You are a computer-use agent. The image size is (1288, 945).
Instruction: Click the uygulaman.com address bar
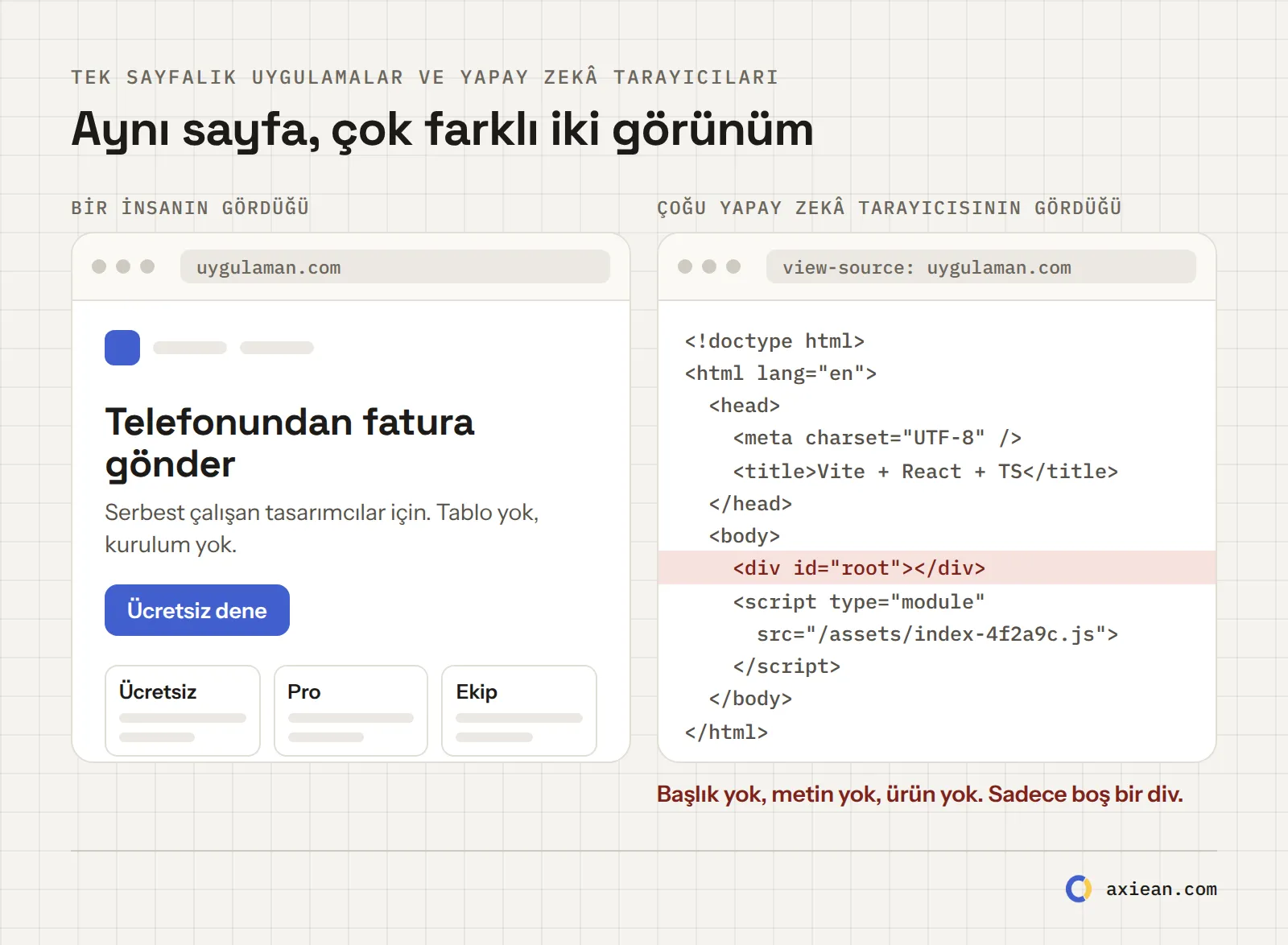tap(395, 266)
